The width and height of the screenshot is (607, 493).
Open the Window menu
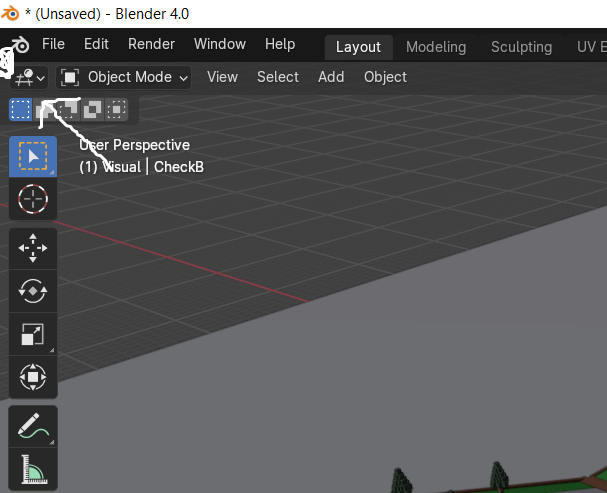(219, 44)
